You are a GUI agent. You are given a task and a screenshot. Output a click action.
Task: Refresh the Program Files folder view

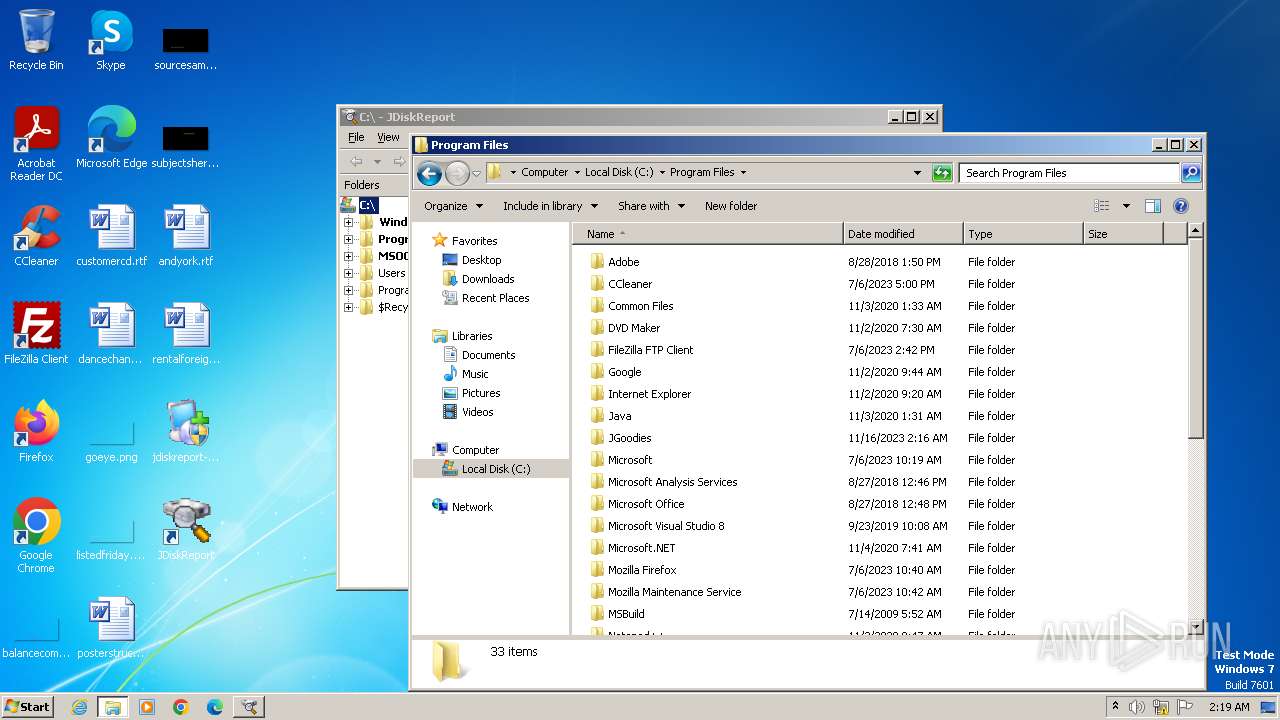click(x=941, y=173)
